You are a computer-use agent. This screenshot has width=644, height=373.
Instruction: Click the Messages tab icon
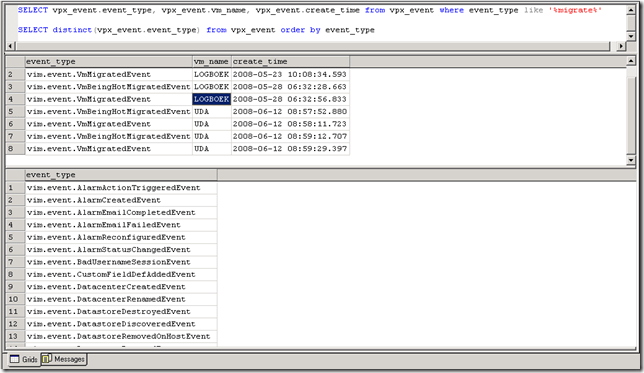(x=47, y=359)
